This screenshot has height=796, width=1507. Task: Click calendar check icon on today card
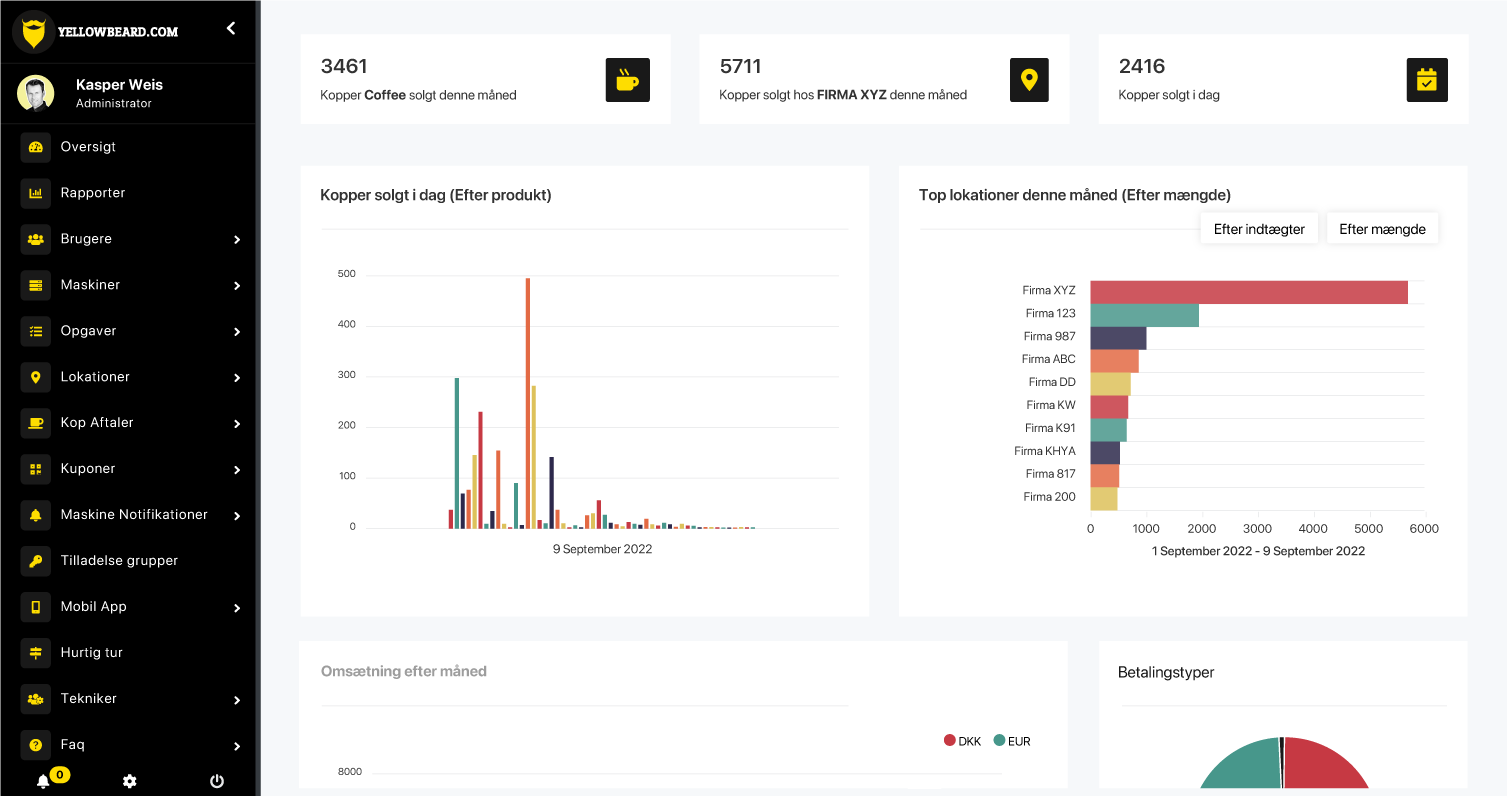point(1427,80)
